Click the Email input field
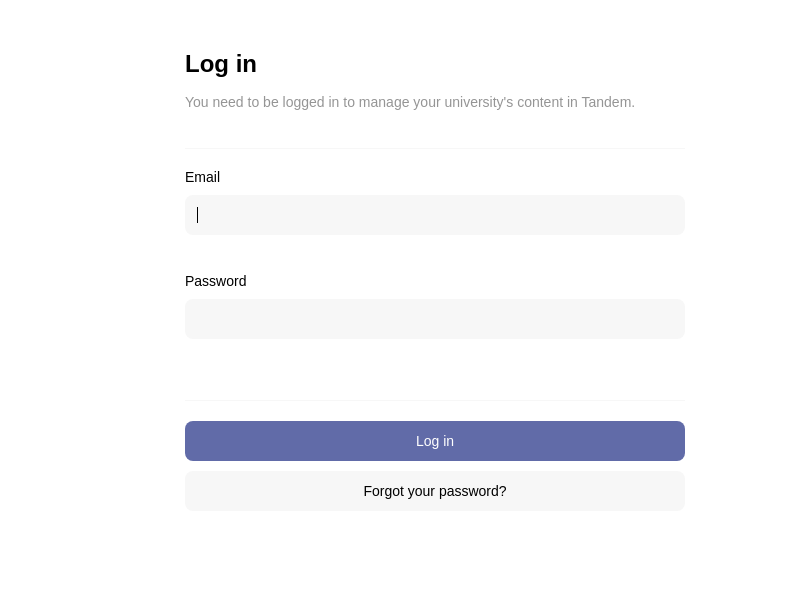The image size is (800, 600). click(x=435, y=215)
